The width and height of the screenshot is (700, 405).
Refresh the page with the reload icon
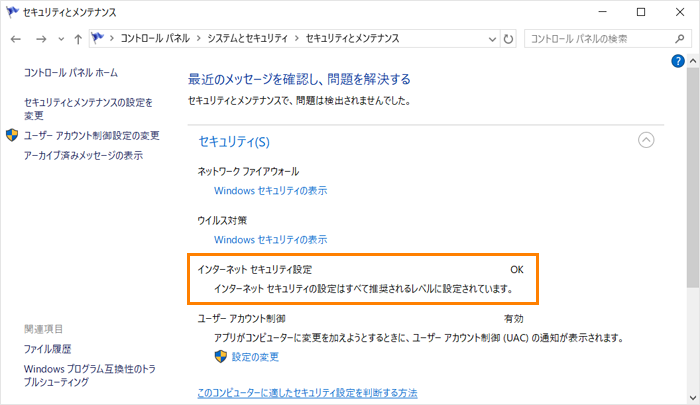[508, 39]
